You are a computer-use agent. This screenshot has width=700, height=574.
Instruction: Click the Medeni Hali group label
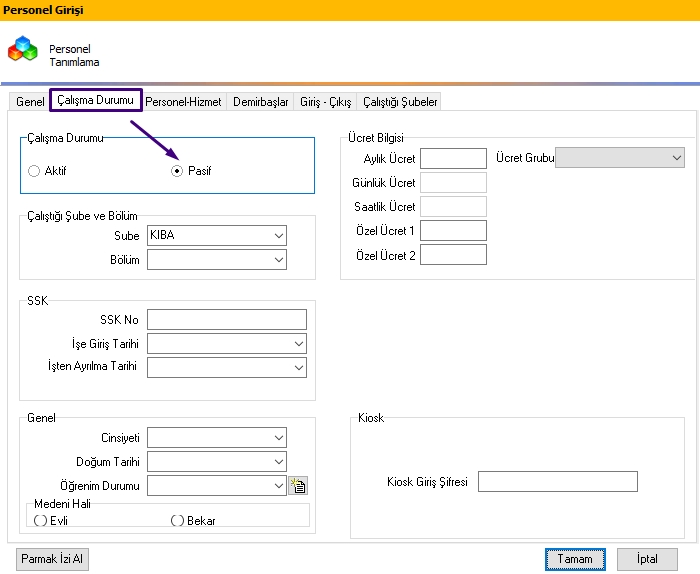coord(62,504)
